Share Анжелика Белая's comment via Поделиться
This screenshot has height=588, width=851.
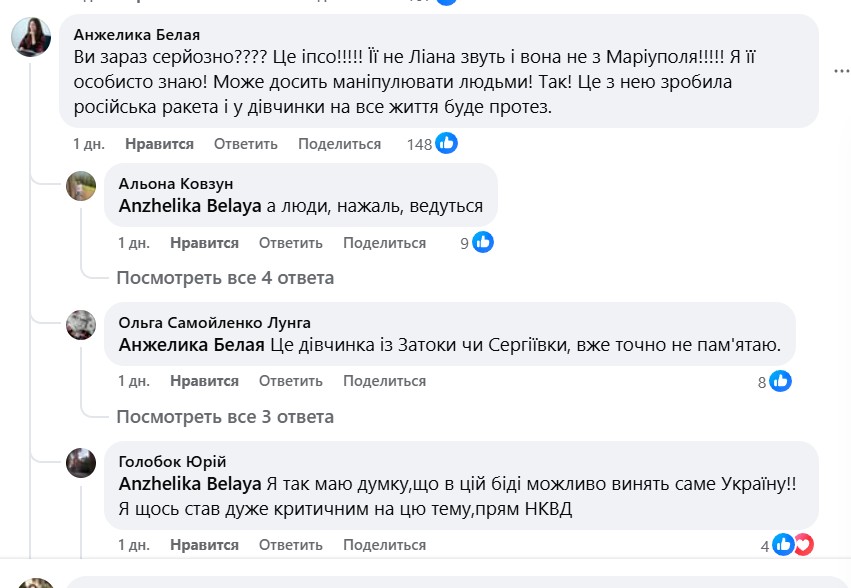pos(339,144)
